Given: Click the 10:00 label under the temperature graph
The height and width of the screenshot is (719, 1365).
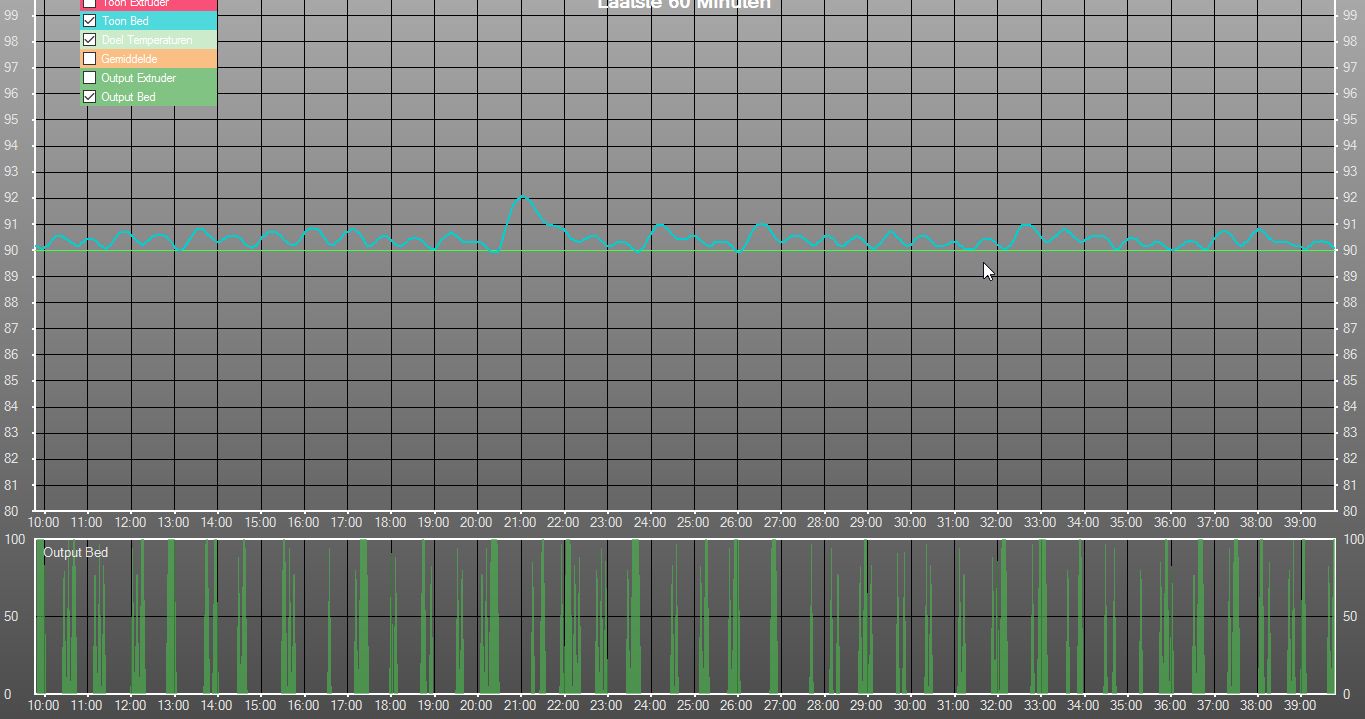Looking at the screenshot, I should tap(43, 522).
